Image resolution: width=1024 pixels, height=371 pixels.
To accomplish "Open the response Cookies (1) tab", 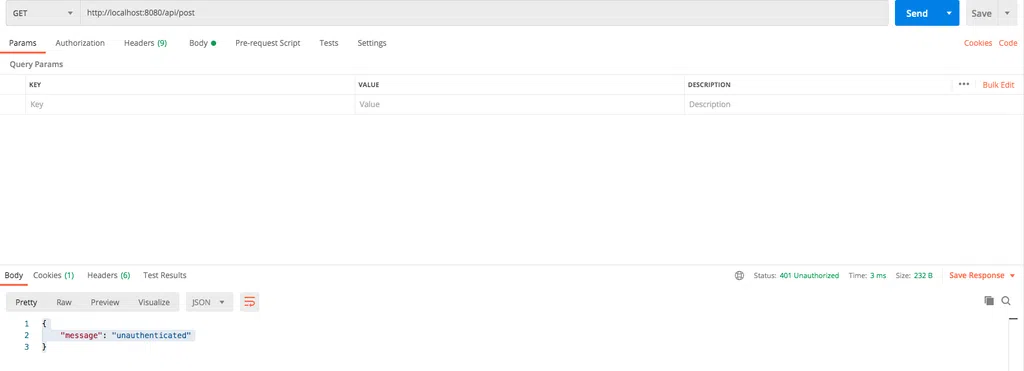I will click(x=54, y=275).
